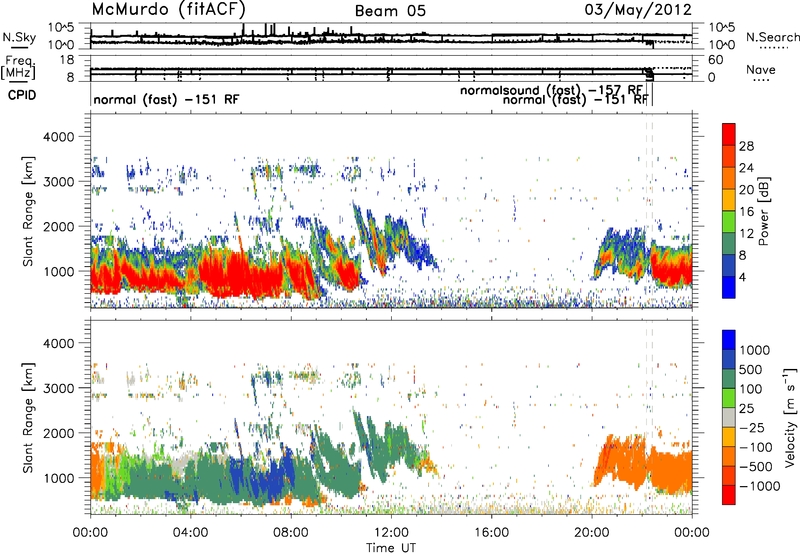
Task: Click the red bottom segment of velocity colorbar
Action: [729, 495]
